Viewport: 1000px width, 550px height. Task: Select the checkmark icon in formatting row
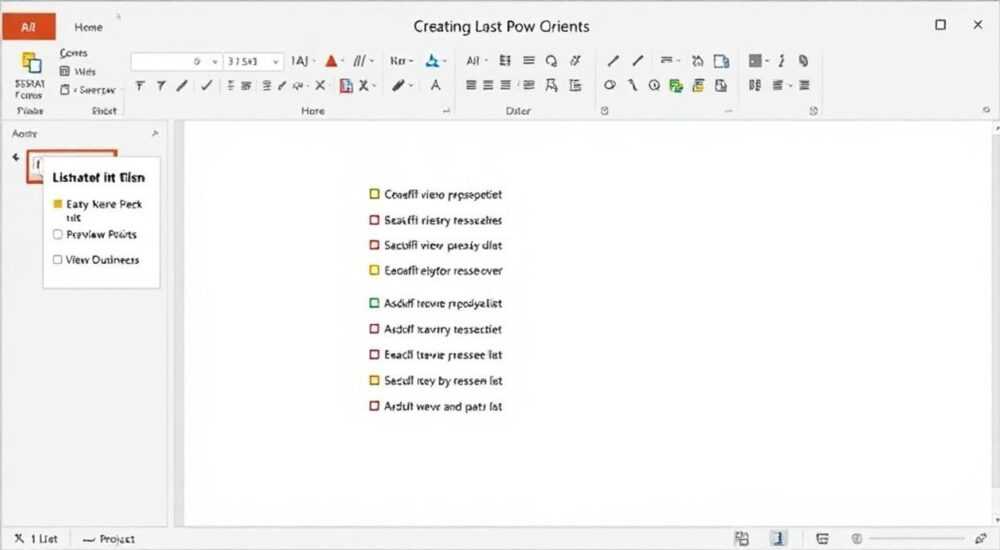click(206, 85)
